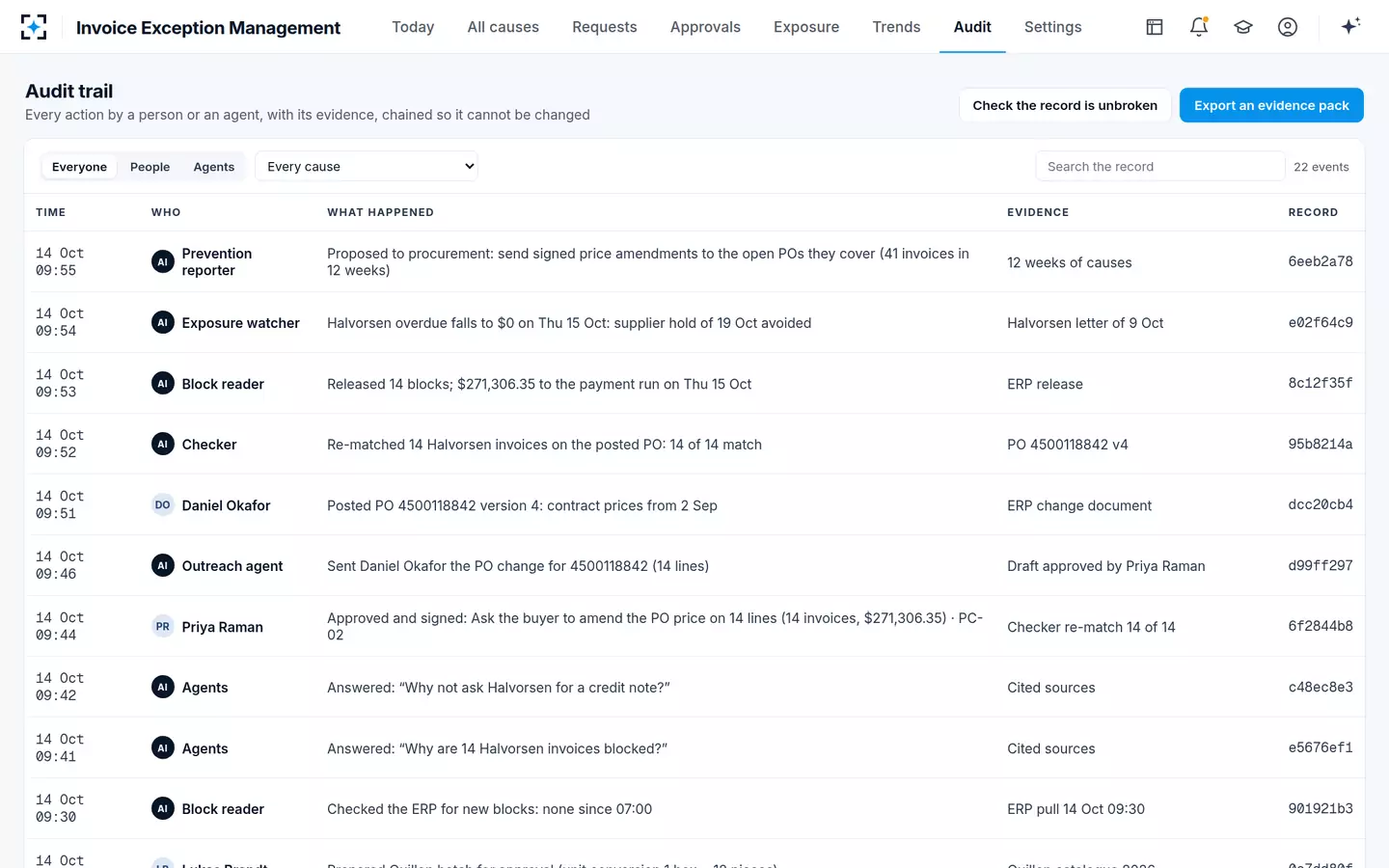Viewport: 1389px width, 868px height.
Task: Open the AI sparkle assistant
Action: (x=1350, y=26)
